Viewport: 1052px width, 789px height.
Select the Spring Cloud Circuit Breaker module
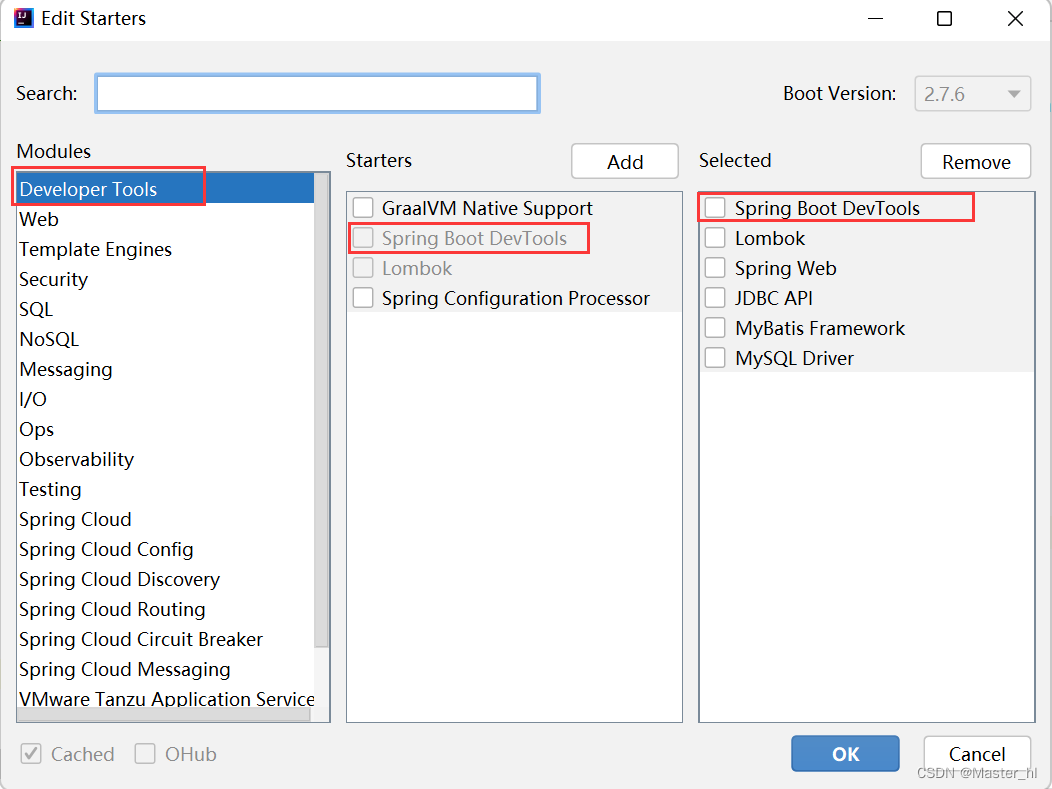[x=165, y=639]
